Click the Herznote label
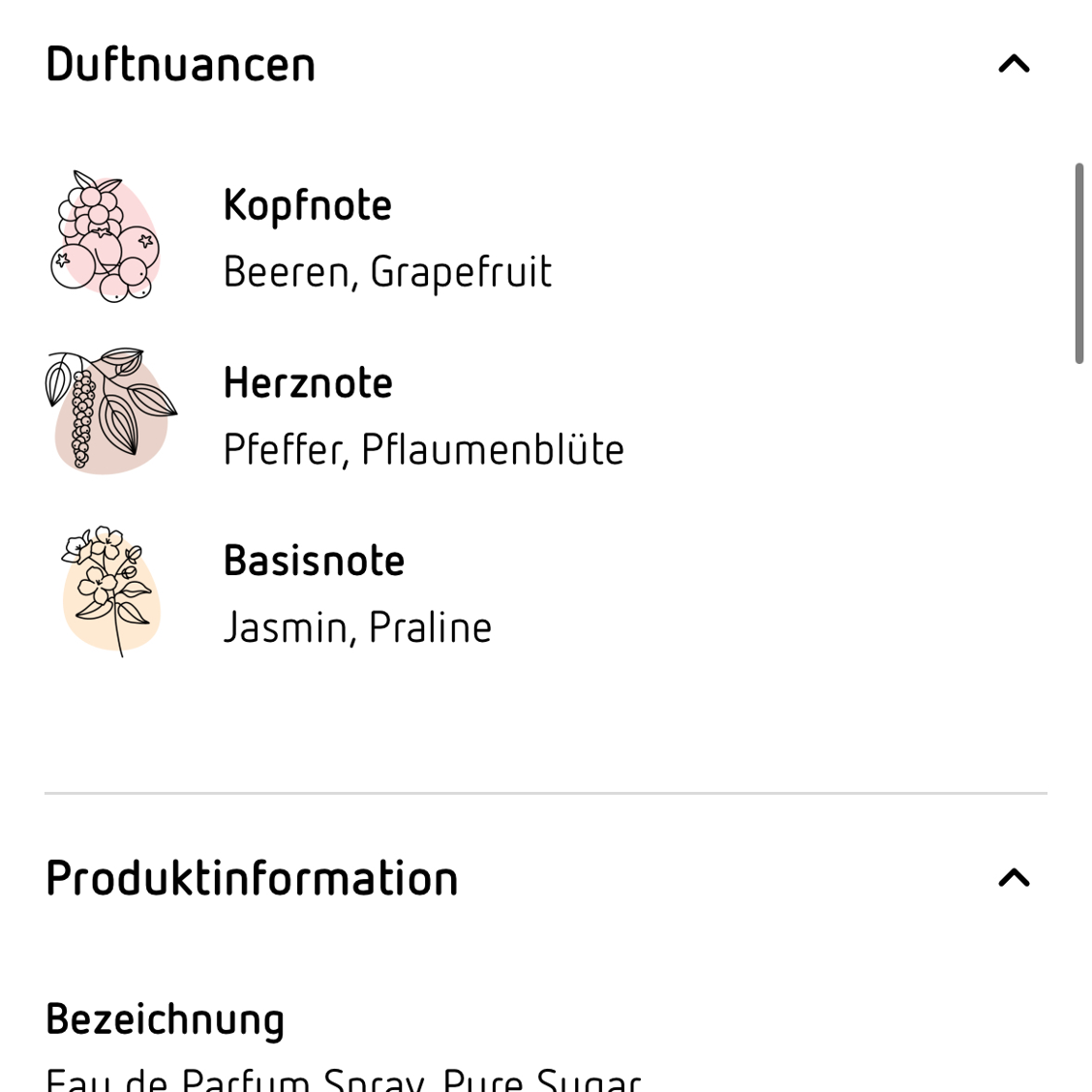The width and height of the screenshot is (1092, 1092). 308,383
